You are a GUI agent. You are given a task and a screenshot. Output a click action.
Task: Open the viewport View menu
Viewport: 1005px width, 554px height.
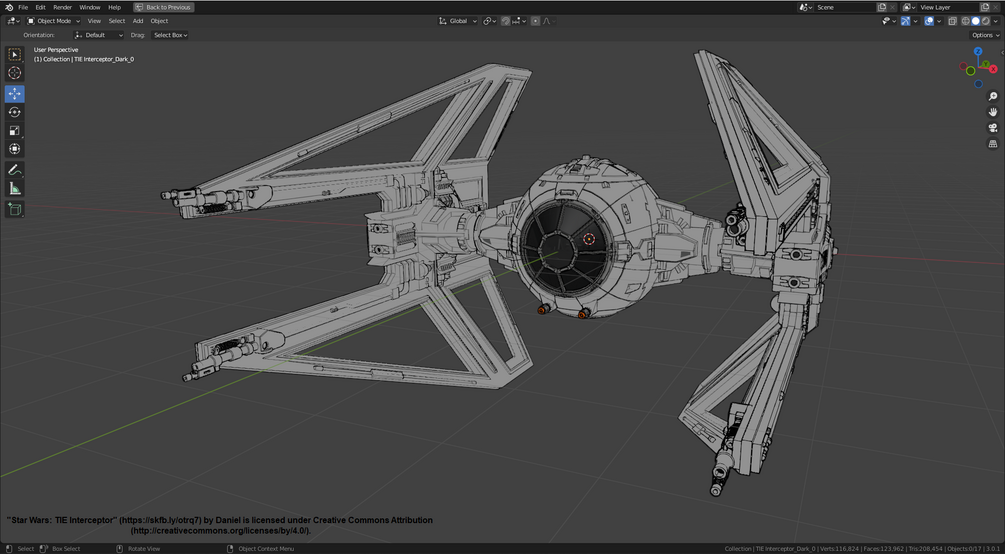point(94,21)
